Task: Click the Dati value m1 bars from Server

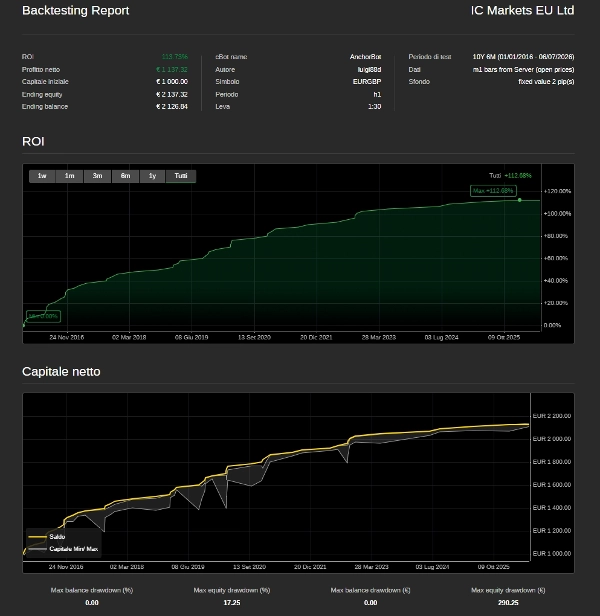Action: coord(523,70)
